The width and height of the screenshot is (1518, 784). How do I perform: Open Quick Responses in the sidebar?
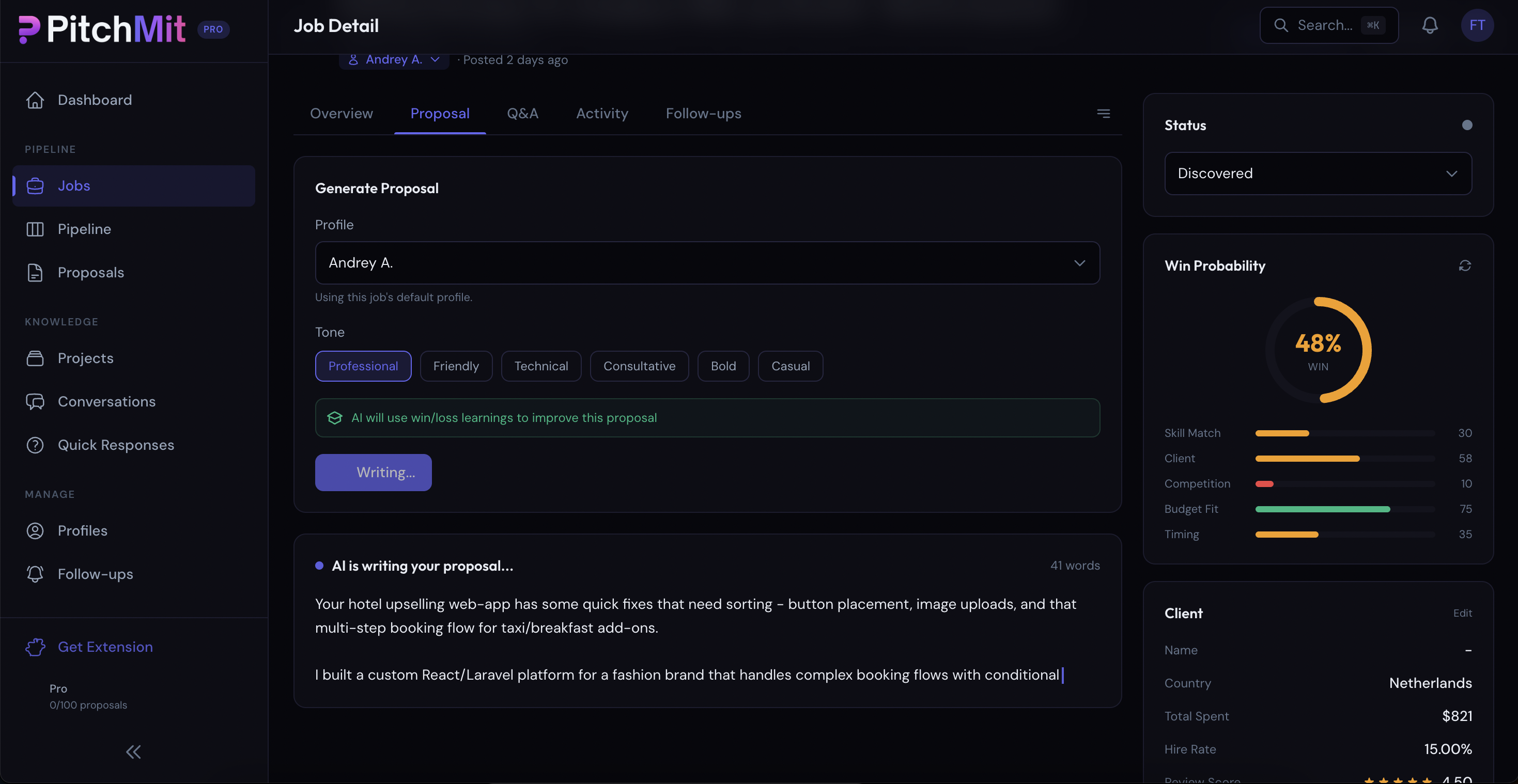116,445
